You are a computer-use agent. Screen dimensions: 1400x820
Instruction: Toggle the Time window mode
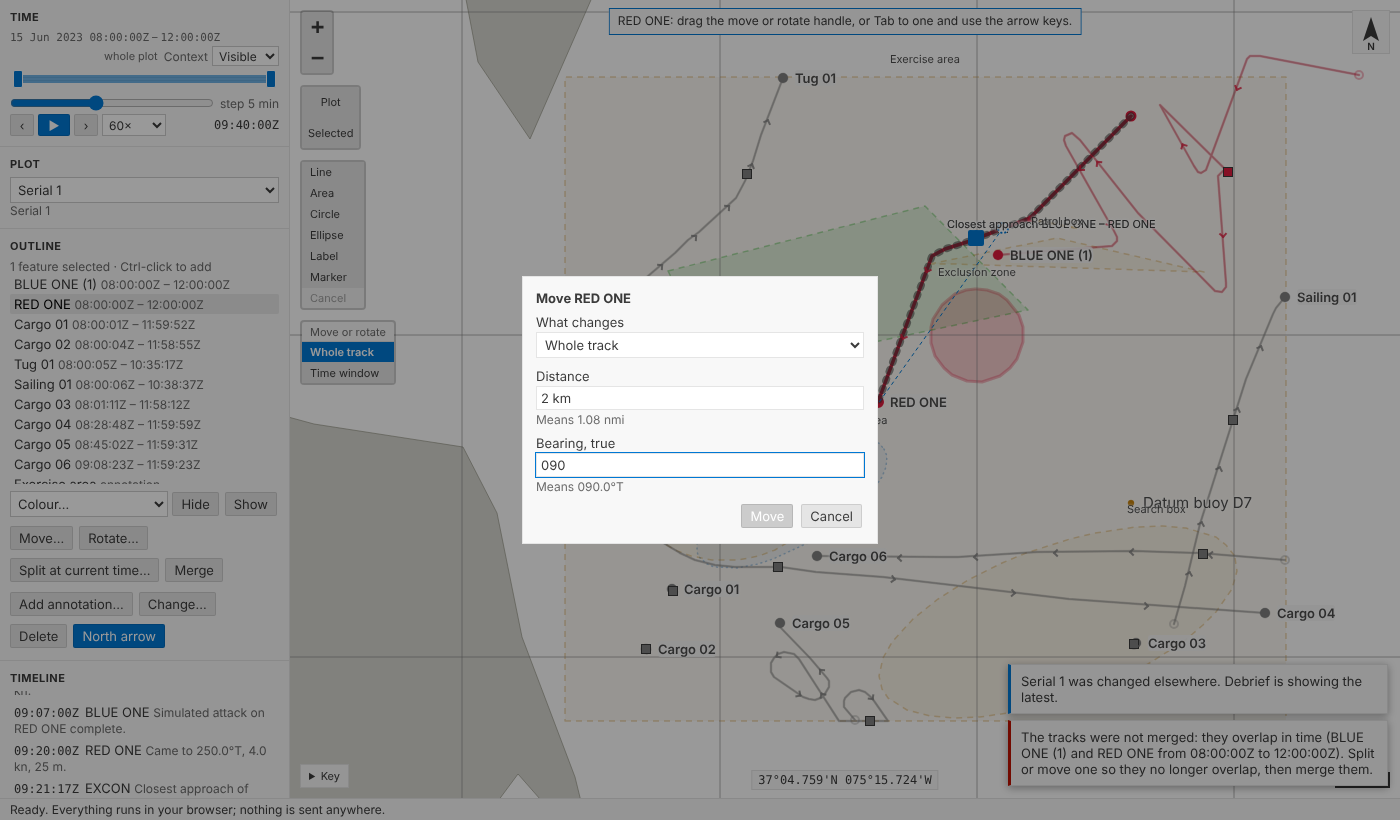click(348, 373)
